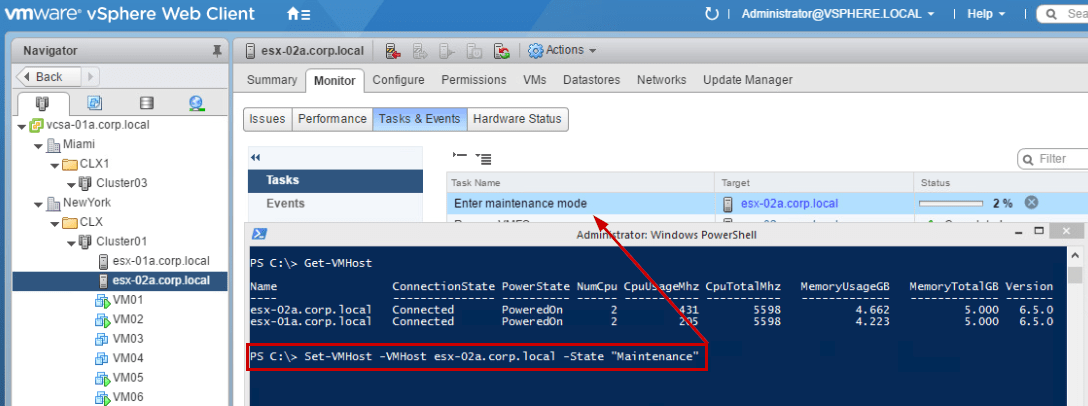
Task: Open the VMs tab
Action: pyautogui.click(x=534, y=80)
